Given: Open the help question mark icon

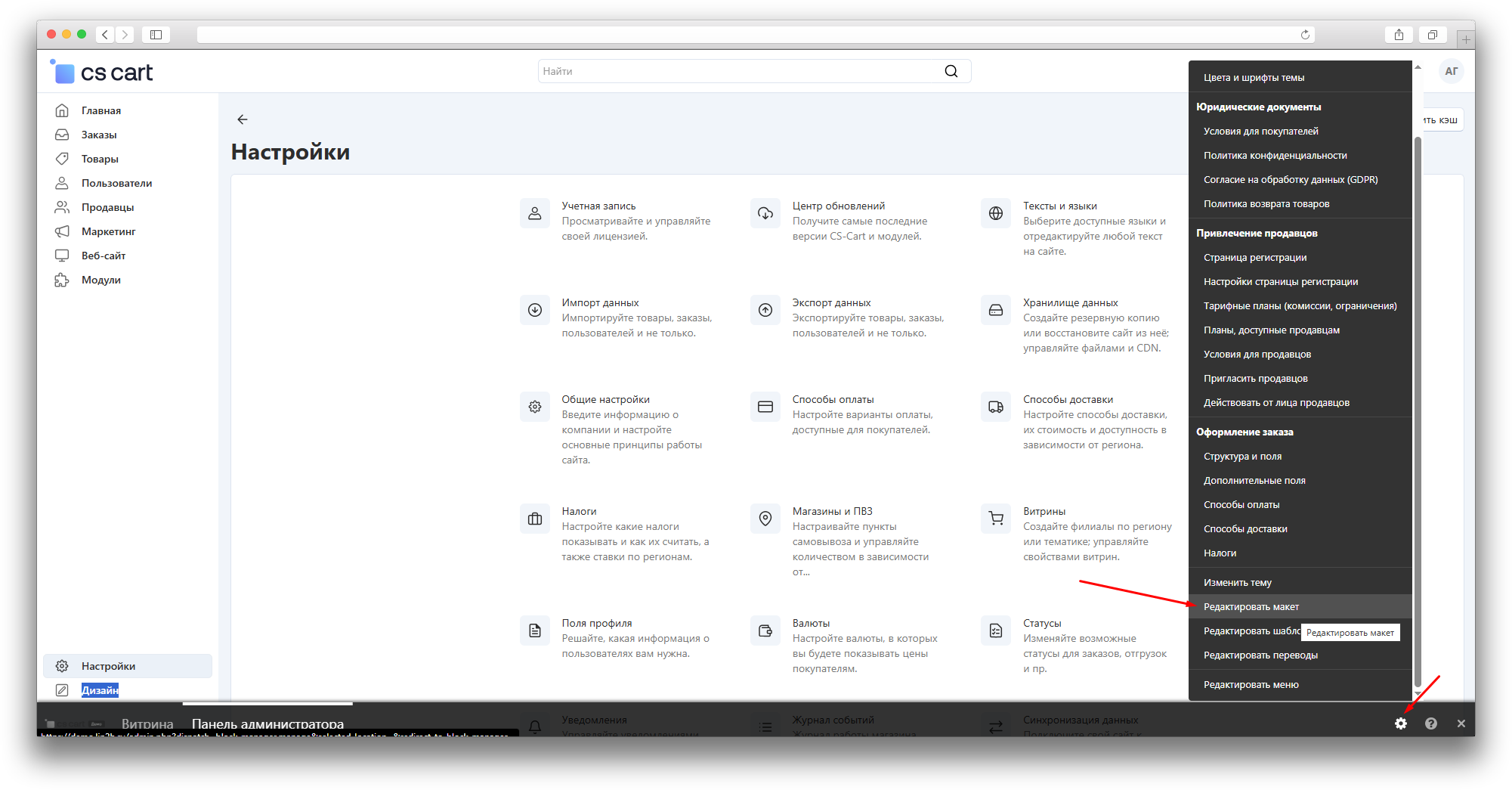Looking at the screenshot, I should pyautogui.click(x=1430, y=723).
